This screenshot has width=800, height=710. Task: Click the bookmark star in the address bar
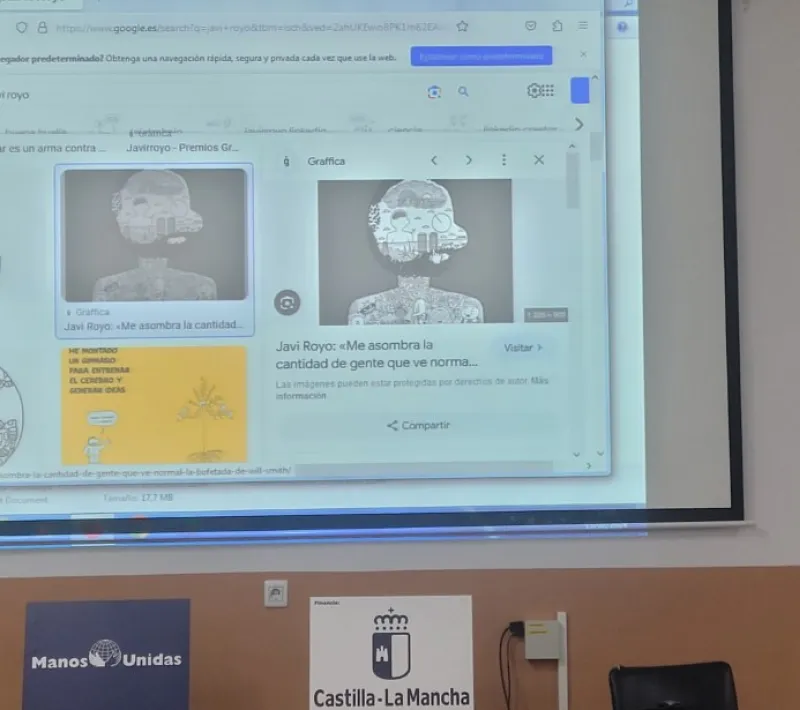pyautogui.click(x=462, y=26)
